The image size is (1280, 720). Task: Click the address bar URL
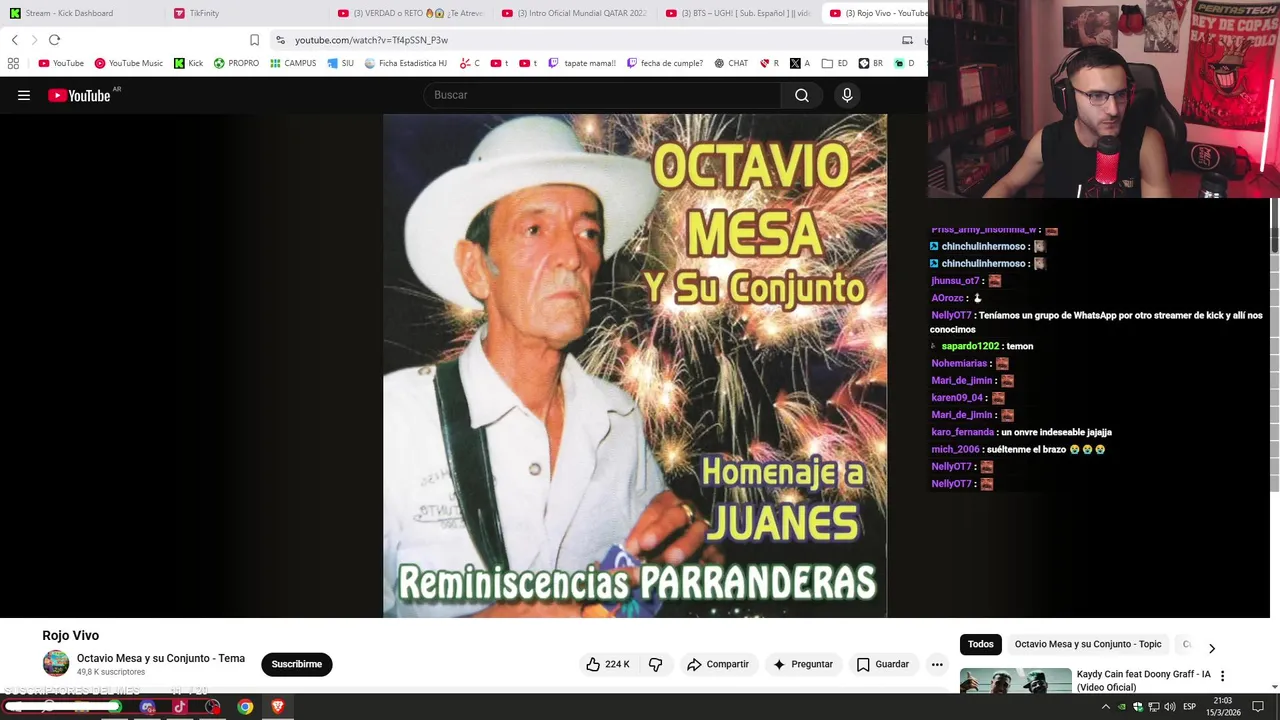pyautogui.click(x=371, y=40)
